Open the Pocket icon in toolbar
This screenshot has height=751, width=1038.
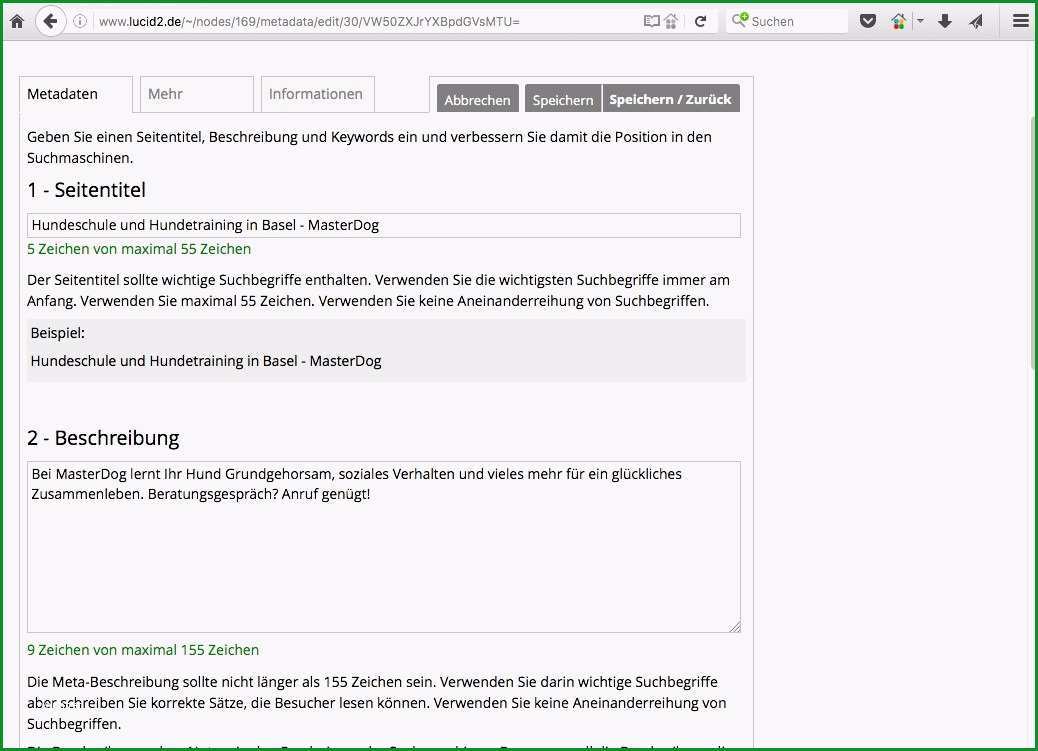tap(867, 21)
